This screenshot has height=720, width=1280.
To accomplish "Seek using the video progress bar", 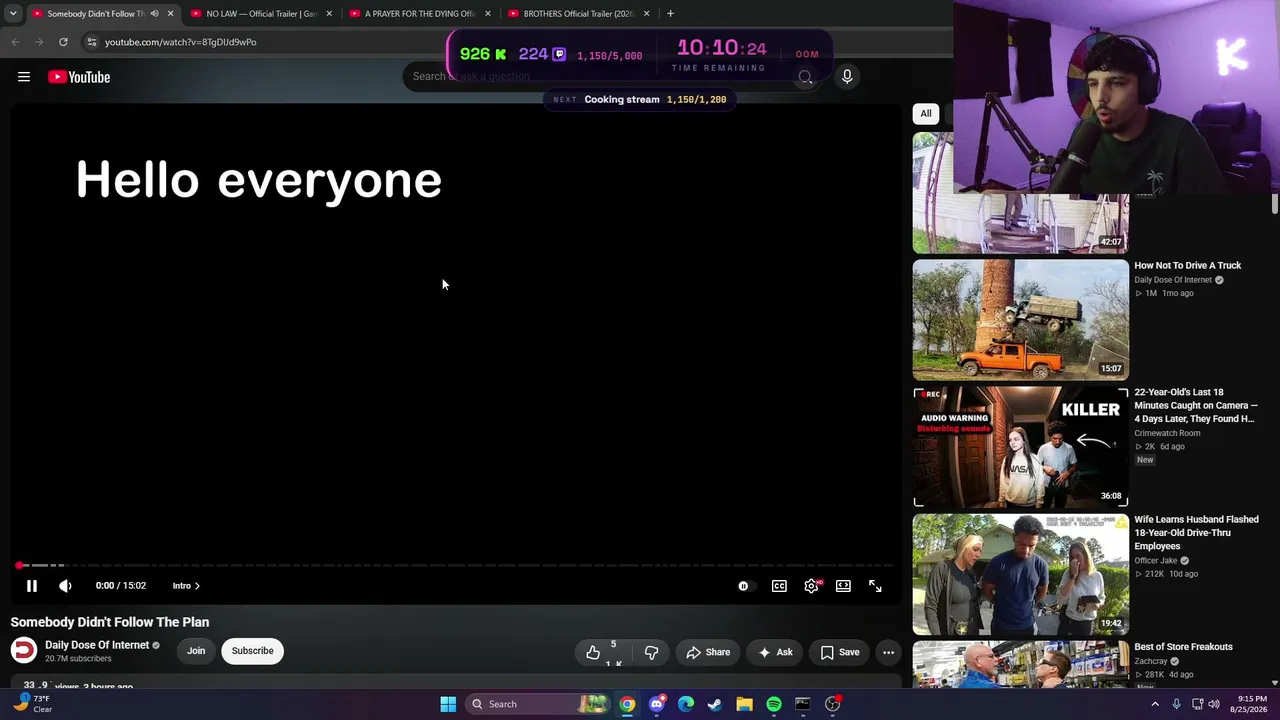I will point(456,565).
